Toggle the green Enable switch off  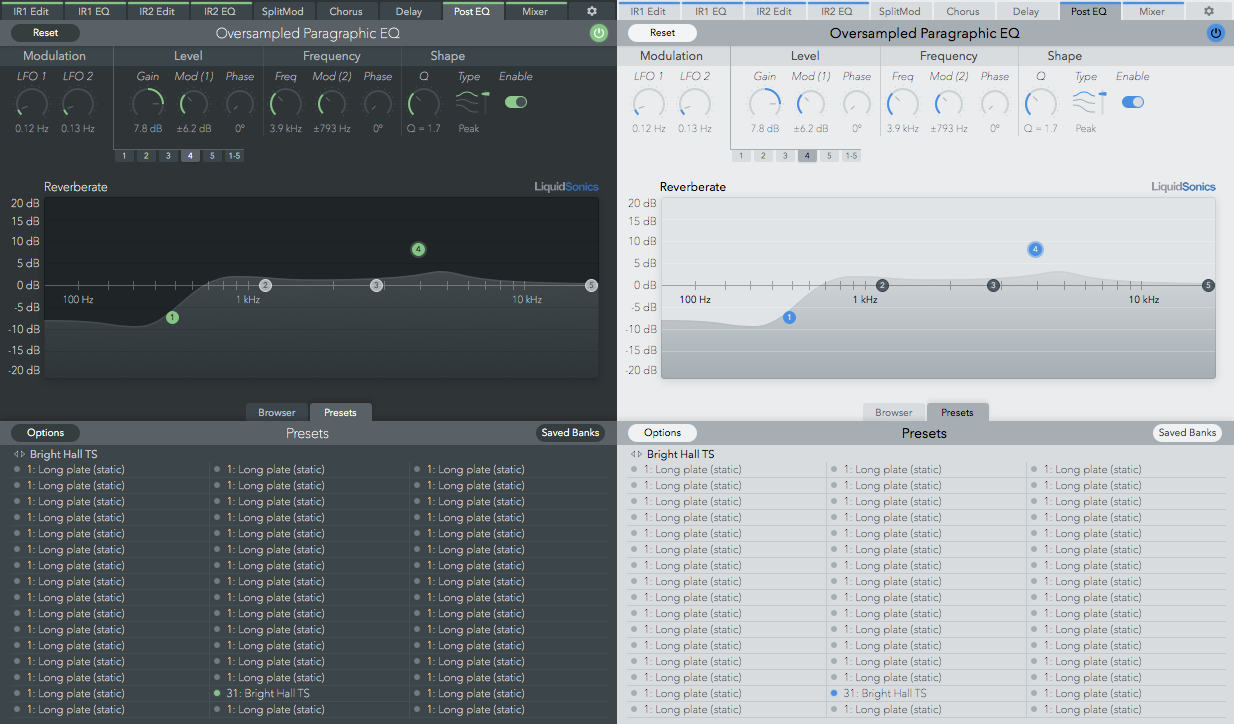point(516,102)
